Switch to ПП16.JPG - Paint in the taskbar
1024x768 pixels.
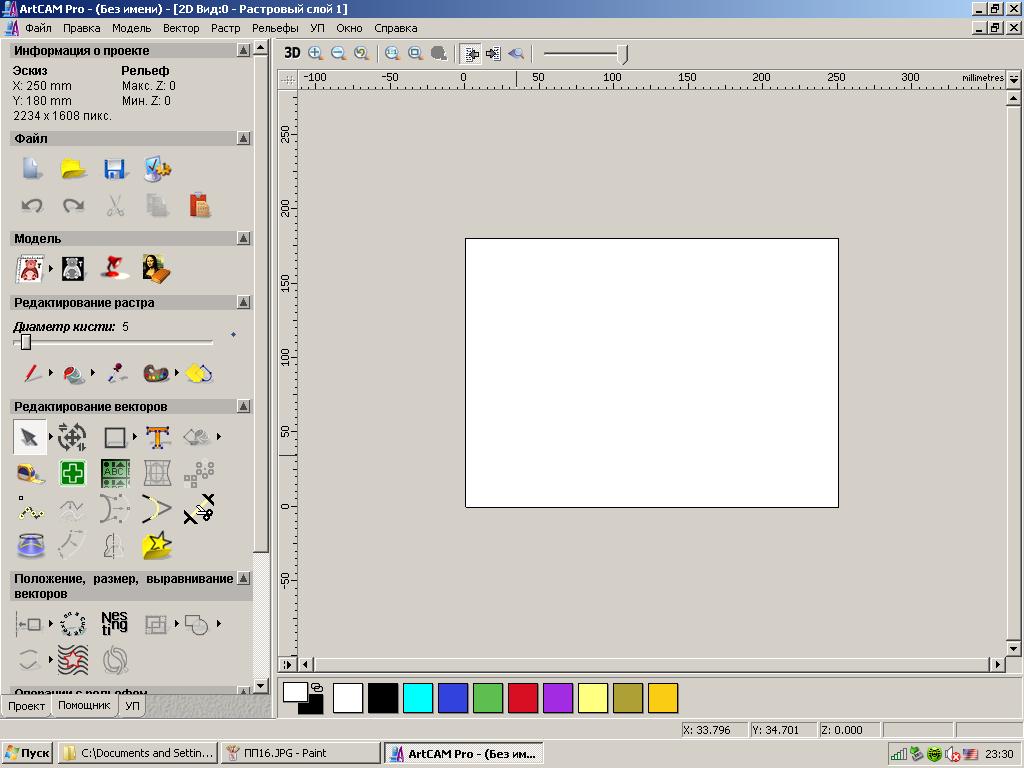300,753
